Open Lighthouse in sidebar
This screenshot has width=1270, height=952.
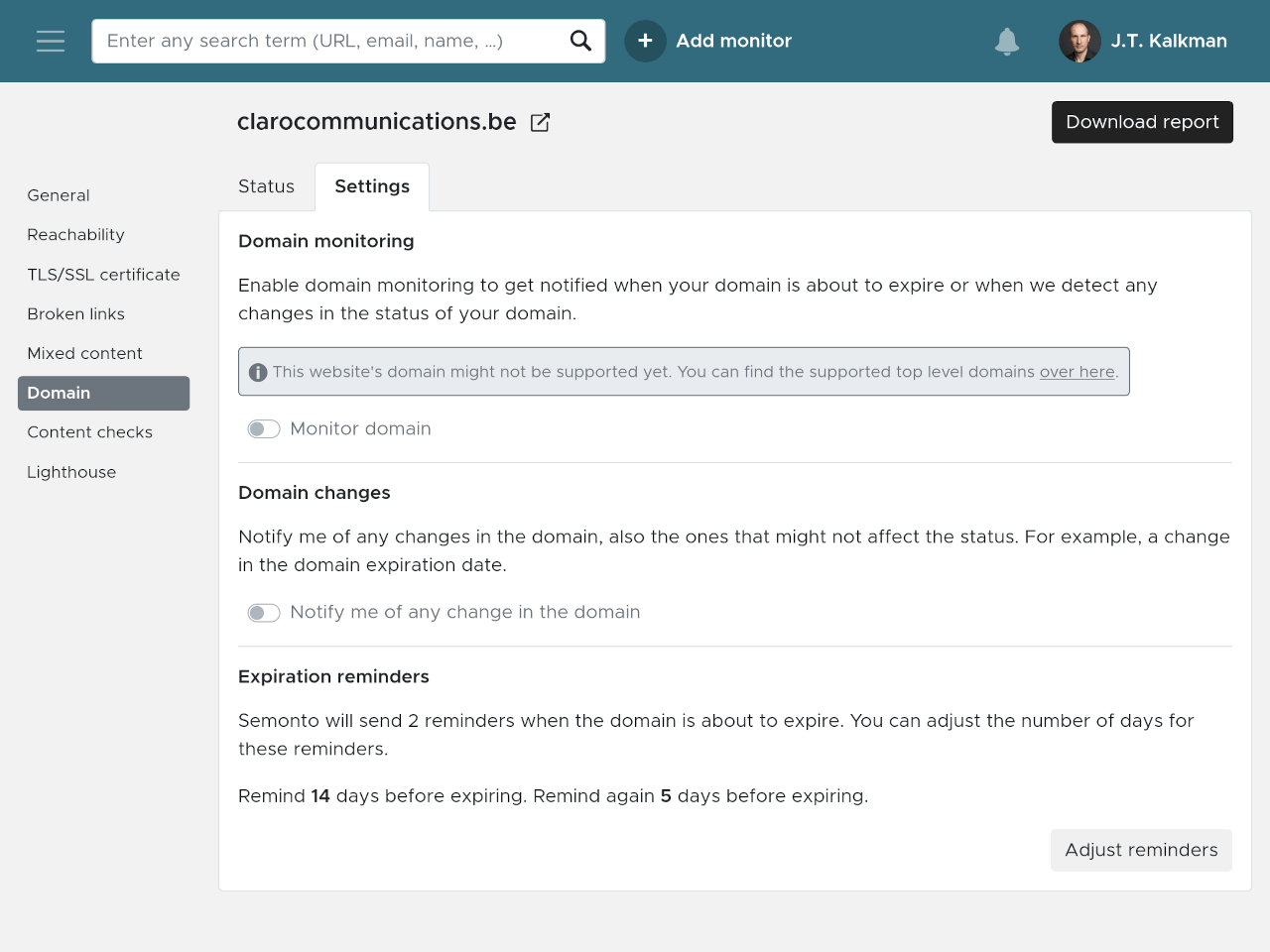coord(71,472)
